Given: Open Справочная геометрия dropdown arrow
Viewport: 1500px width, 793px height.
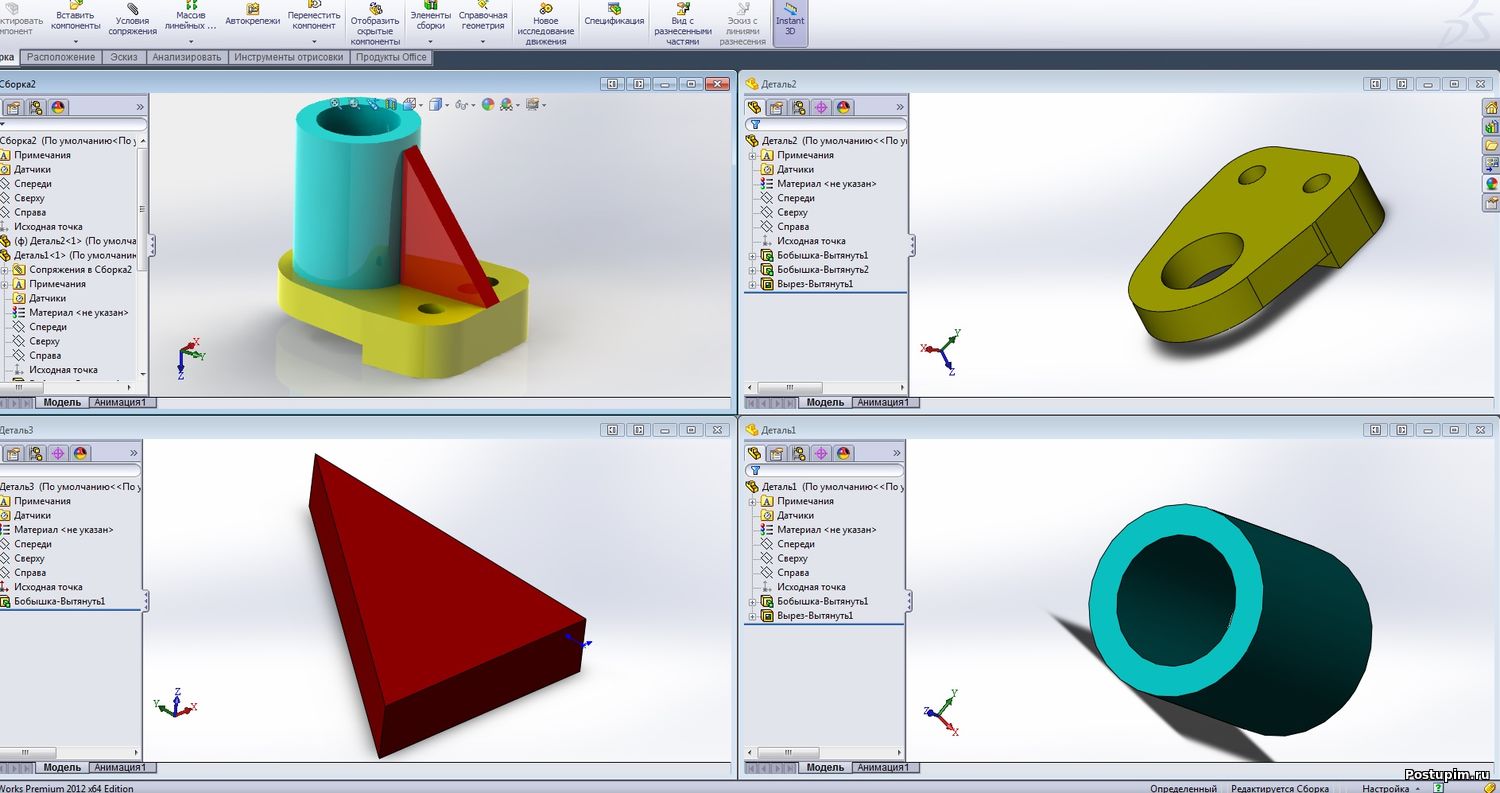Looking at the screenshot, I should (x=482, y=42).
